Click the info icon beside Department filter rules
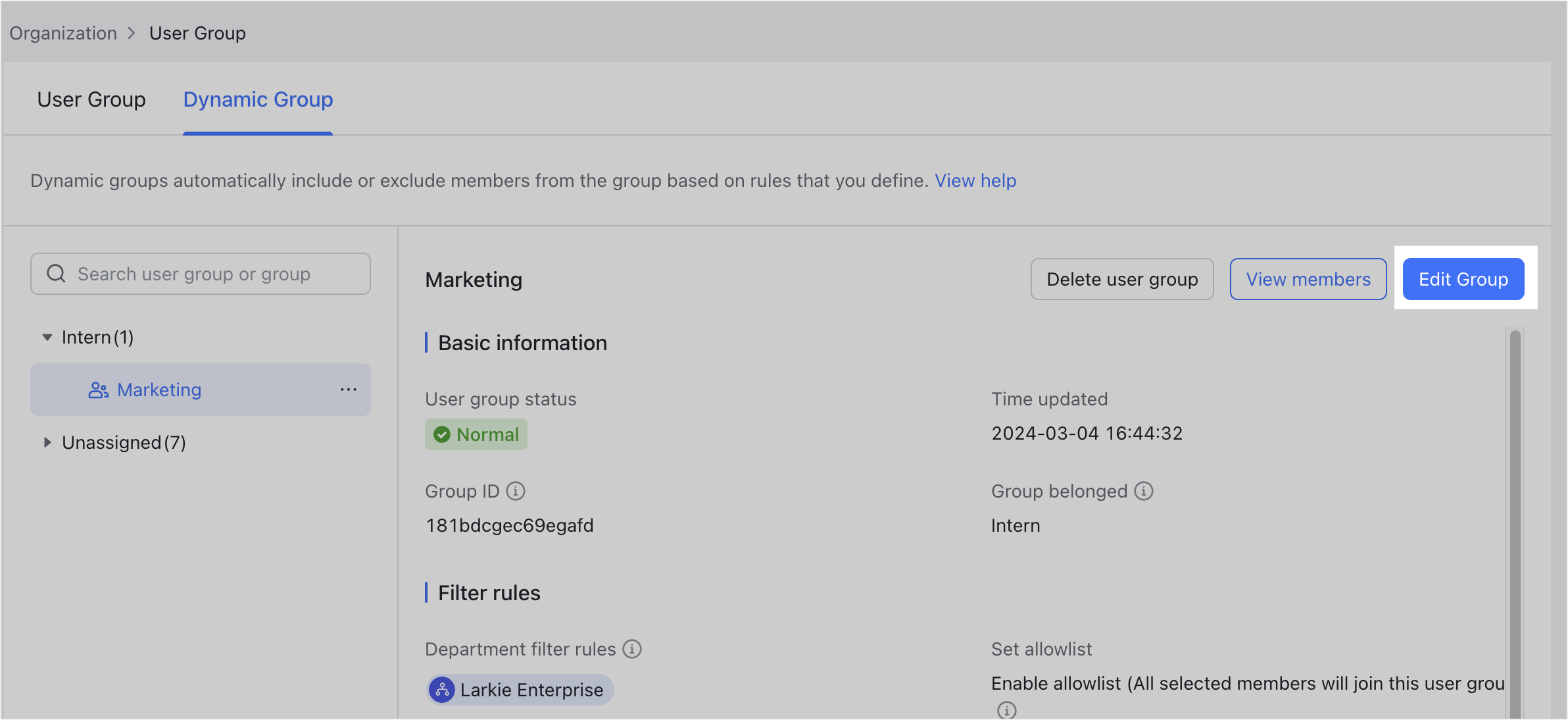Screen dimensions: 1568x720 tap(632, 649)
